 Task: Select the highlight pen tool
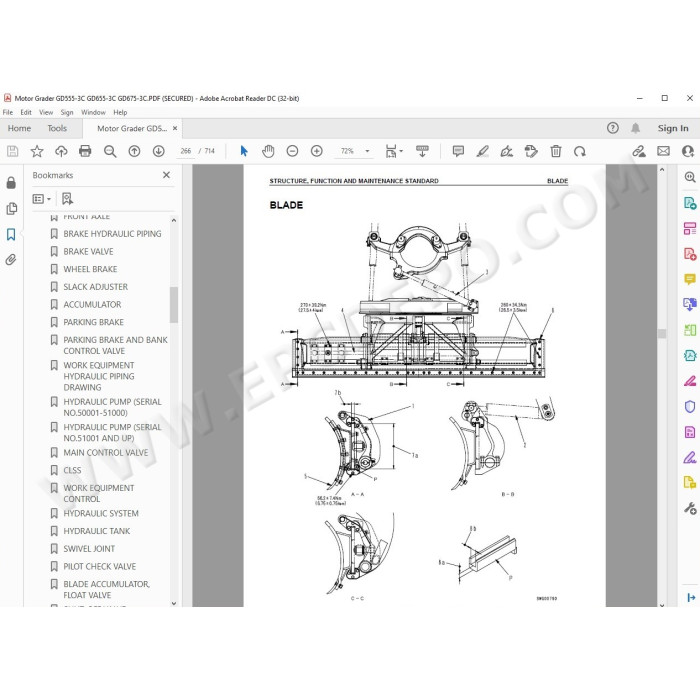click(x=482, y=151)
